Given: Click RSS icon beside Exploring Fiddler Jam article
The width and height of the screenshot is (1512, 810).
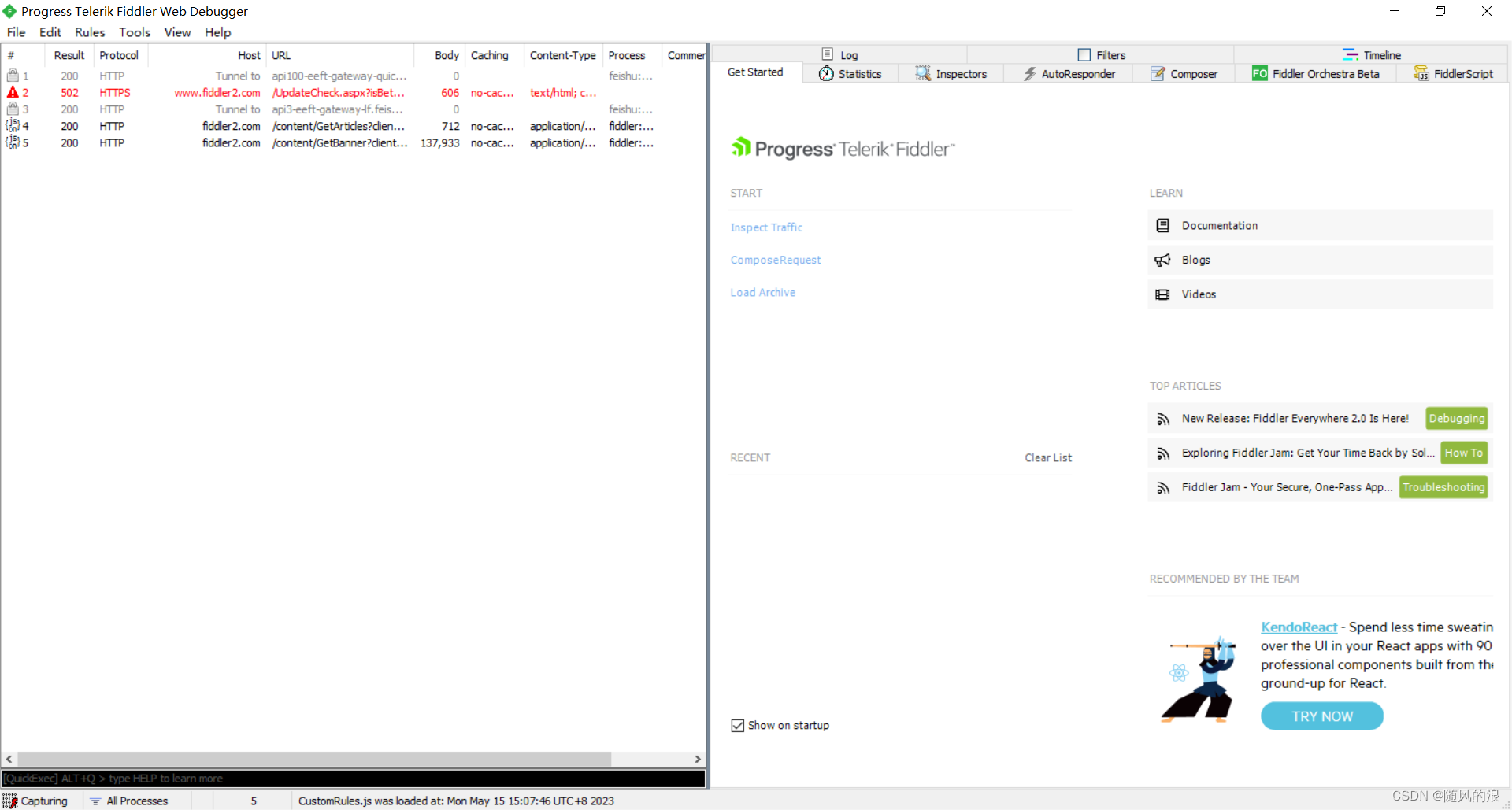Looking at the screenshot, I should [x=1162, y=453].
